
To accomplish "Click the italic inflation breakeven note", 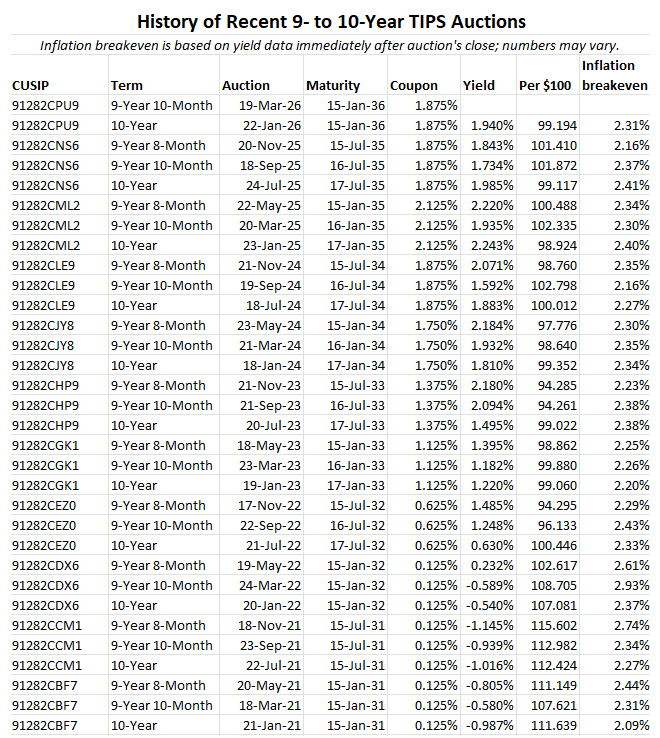I will (330, 45).
